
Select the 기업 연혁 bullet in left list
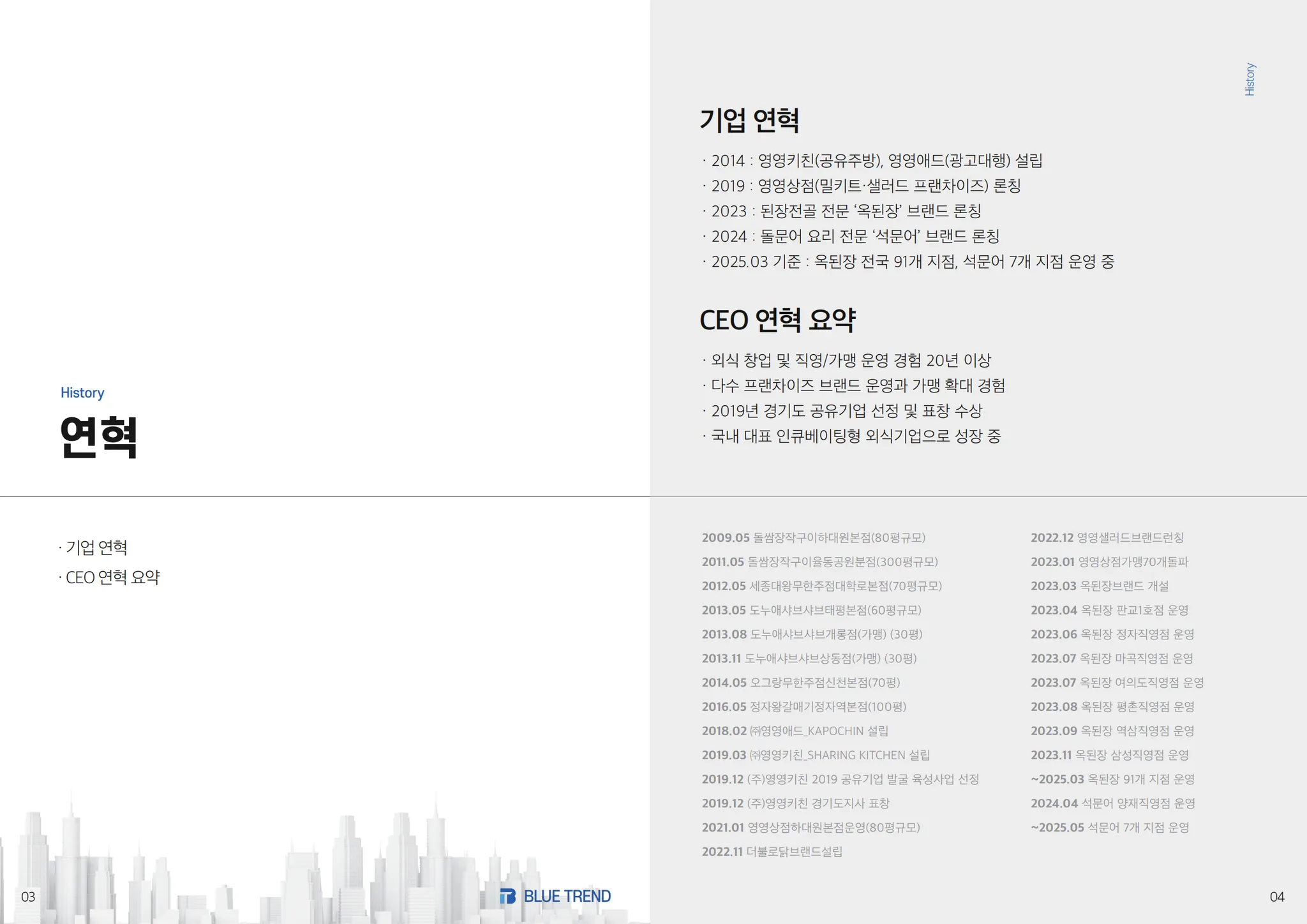pos(96,548)
